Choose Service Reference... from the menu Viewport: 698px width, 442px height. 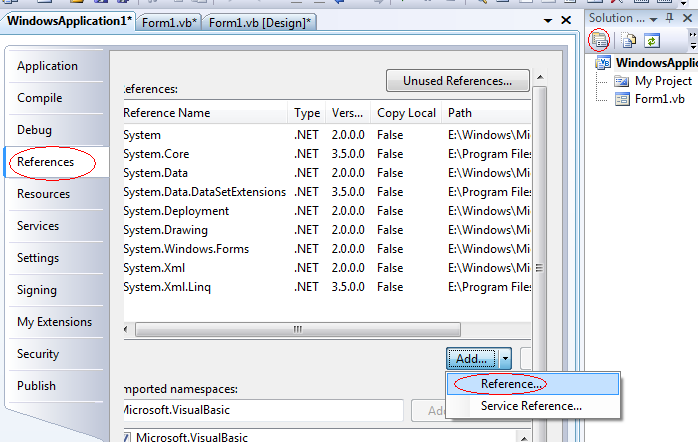point(531,406)
